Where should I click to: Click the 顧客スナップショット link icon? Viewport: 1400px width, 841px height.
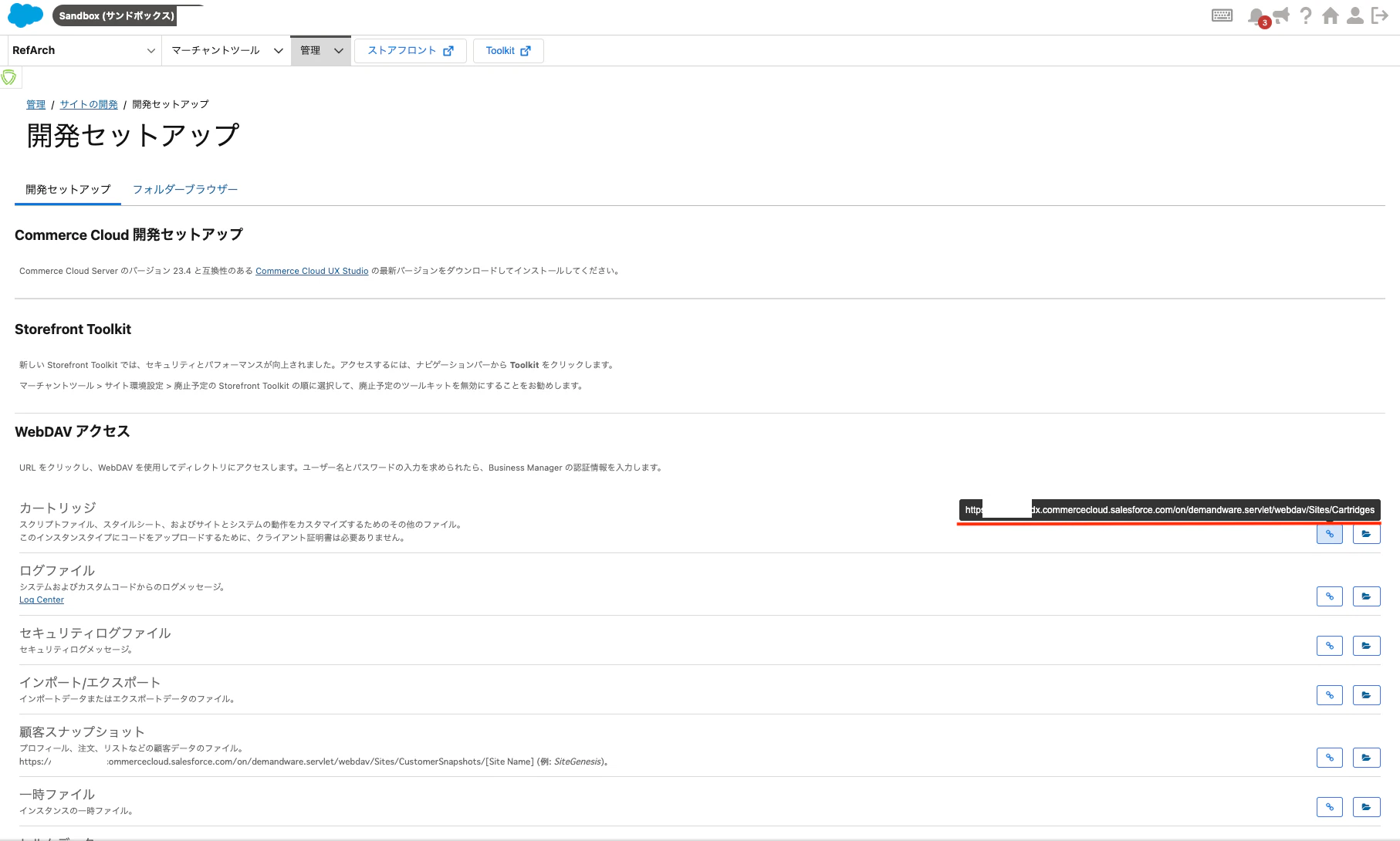1330,758
